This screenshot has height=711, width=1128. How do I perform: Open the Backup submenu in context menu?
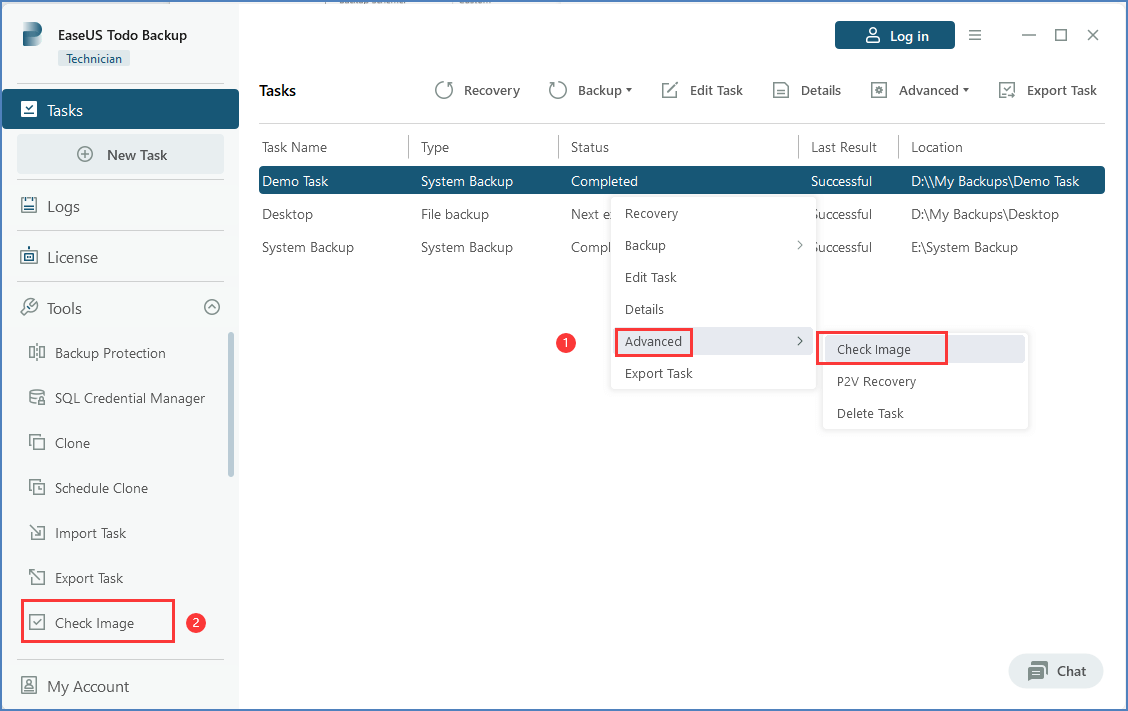click(712, 245)
